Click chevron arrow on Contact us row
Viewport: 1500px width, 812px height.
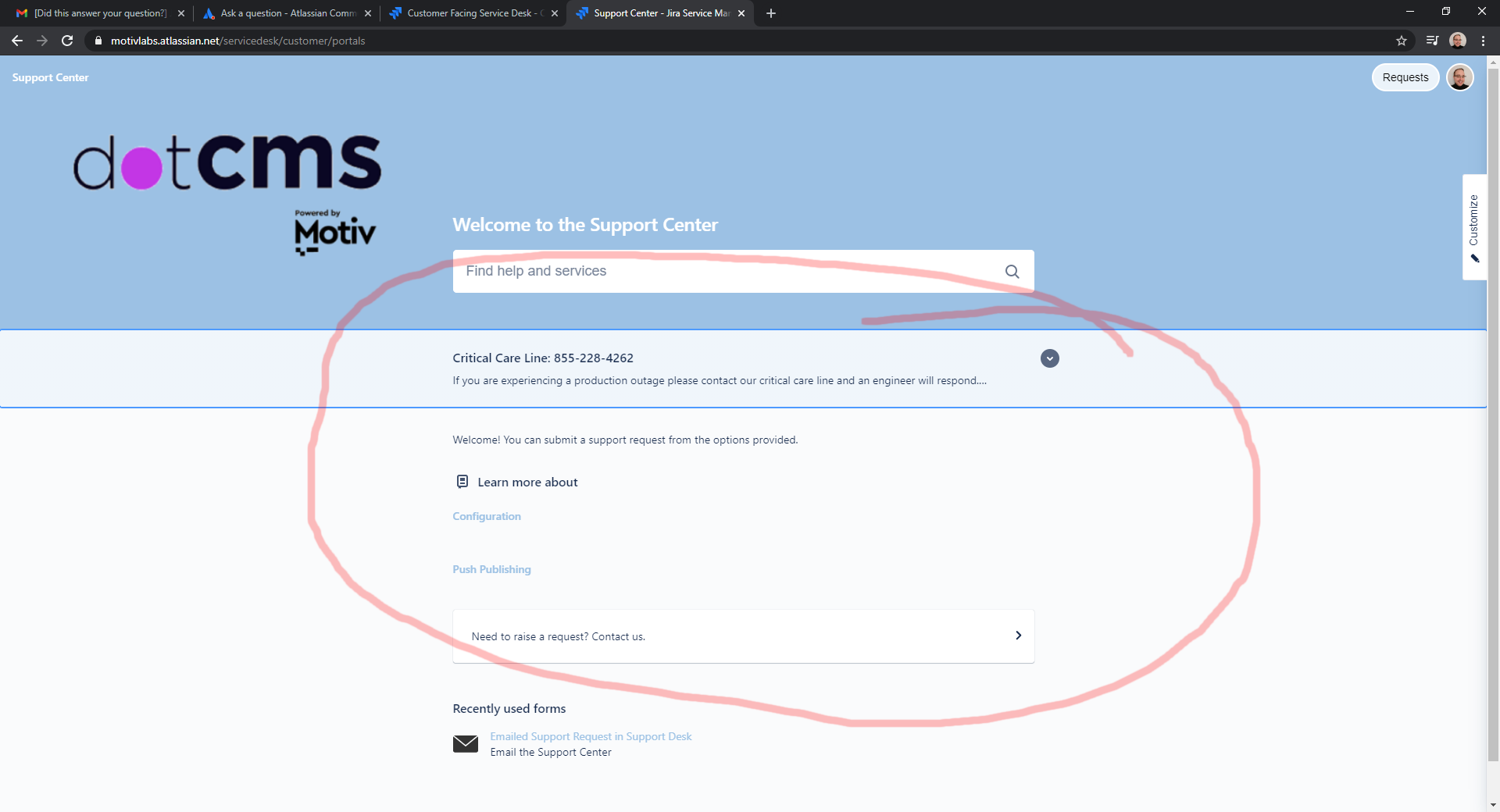[1018, 636]
